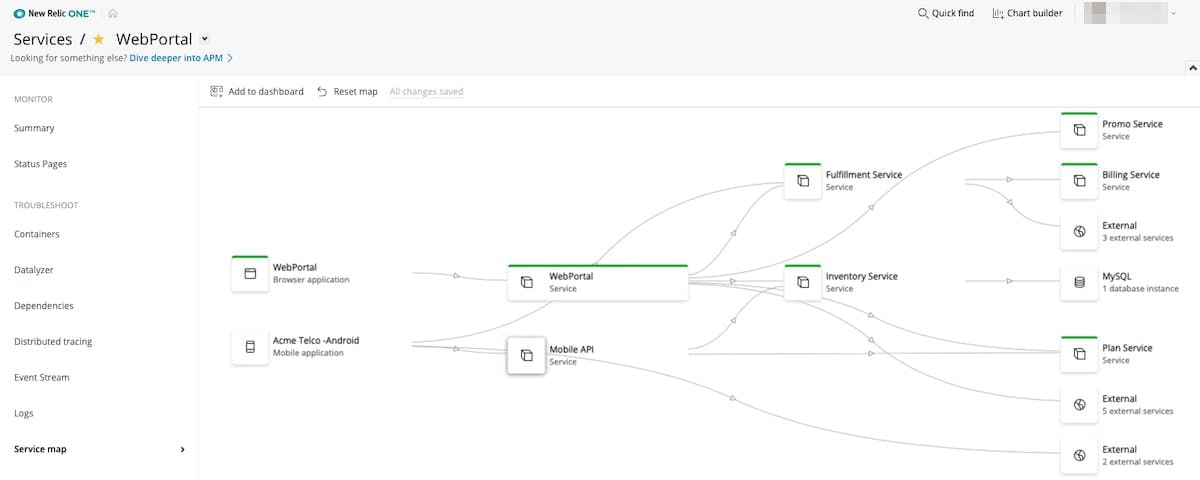
Task: Click the Billing Service label
Action: [1131, 174]
